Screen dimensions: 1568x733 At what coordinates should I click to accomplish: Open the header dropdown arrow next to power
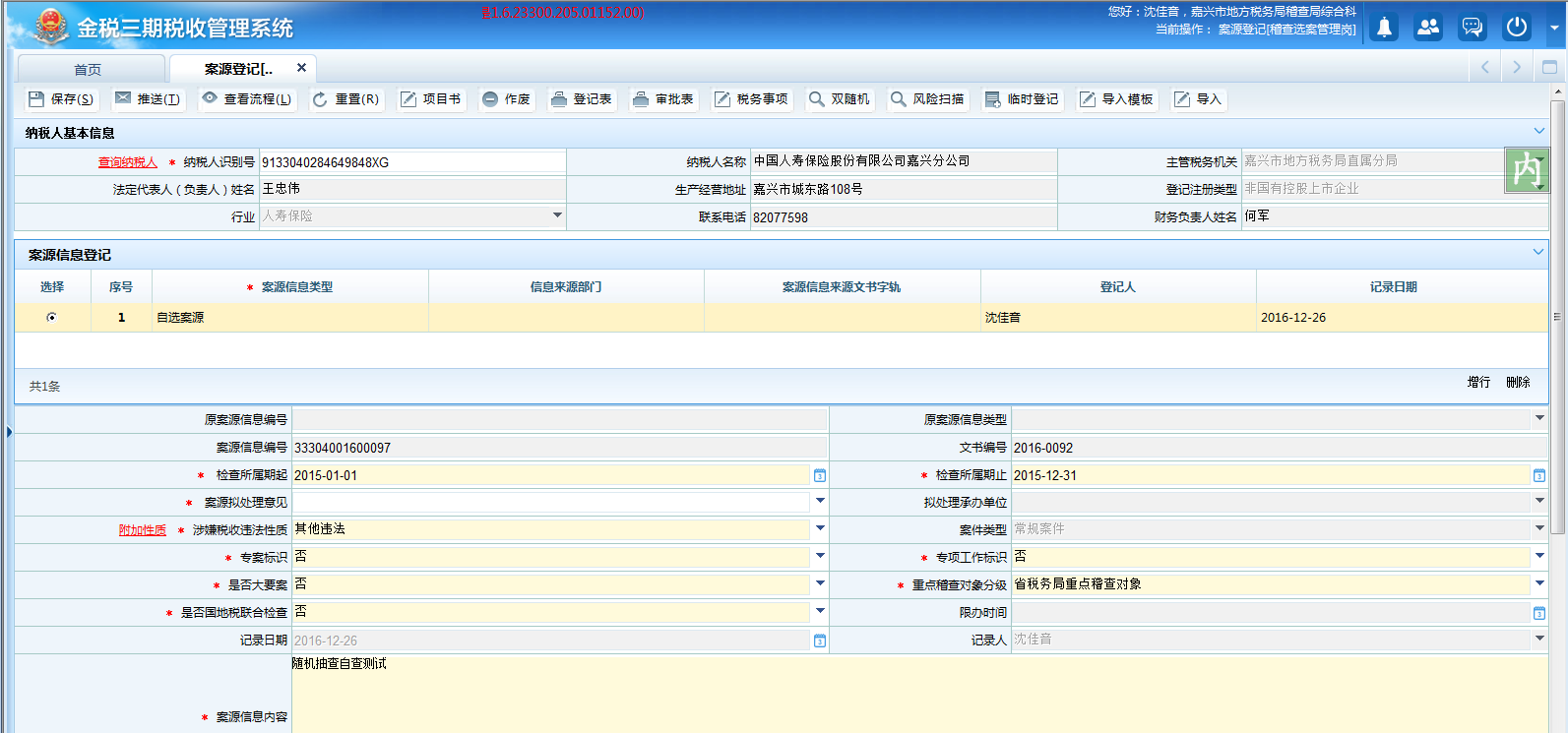[1554, 28]
